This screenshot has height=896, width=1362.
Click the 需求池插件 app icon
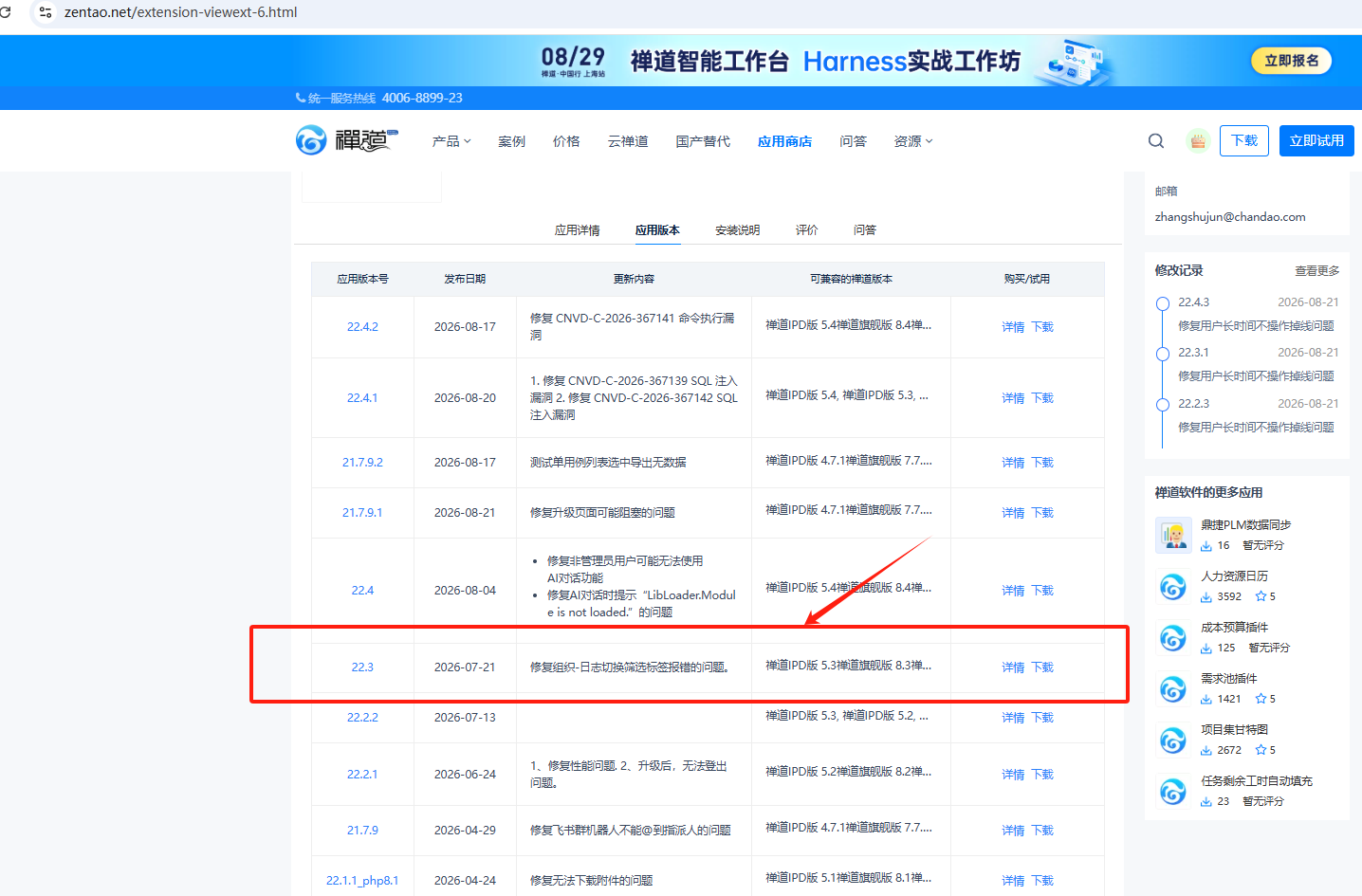click(x=1173, y=689)
